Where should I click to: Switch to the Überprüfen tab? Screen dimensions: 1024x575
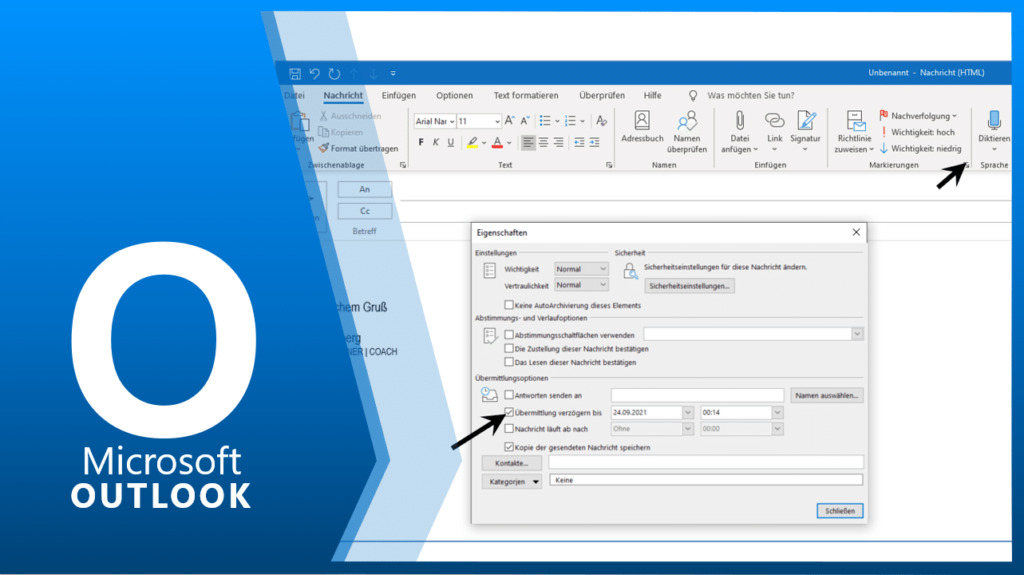(601, 95)
